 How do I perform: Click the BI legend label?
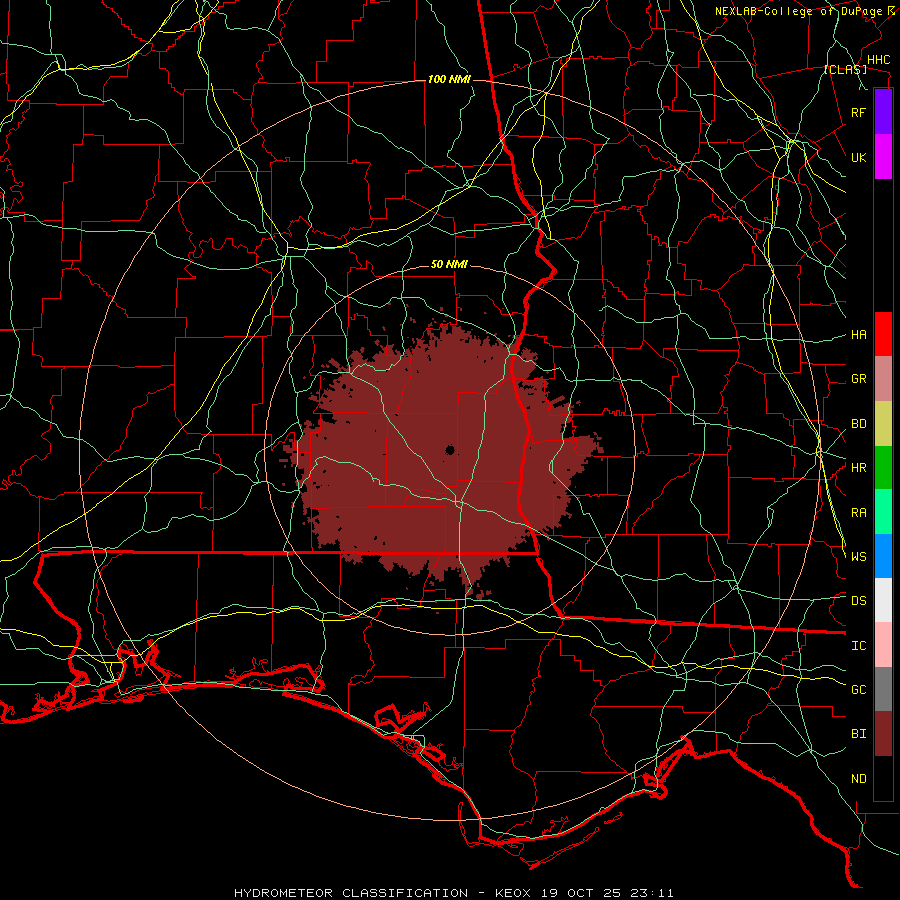click(x=859, y=734)
